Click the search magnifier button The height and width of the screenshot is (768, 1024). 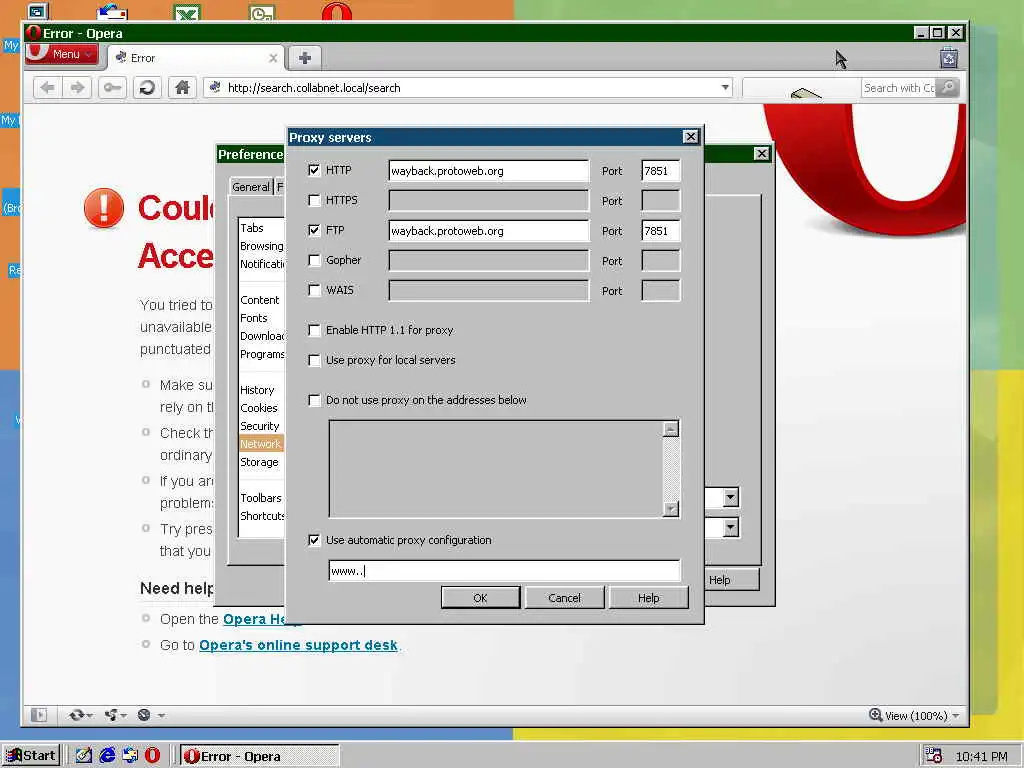(x=948, y=88)
